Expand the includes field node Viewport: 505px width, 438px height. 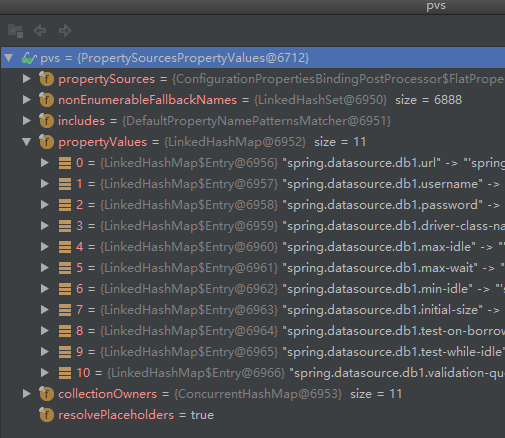click(x=27, y=121)
